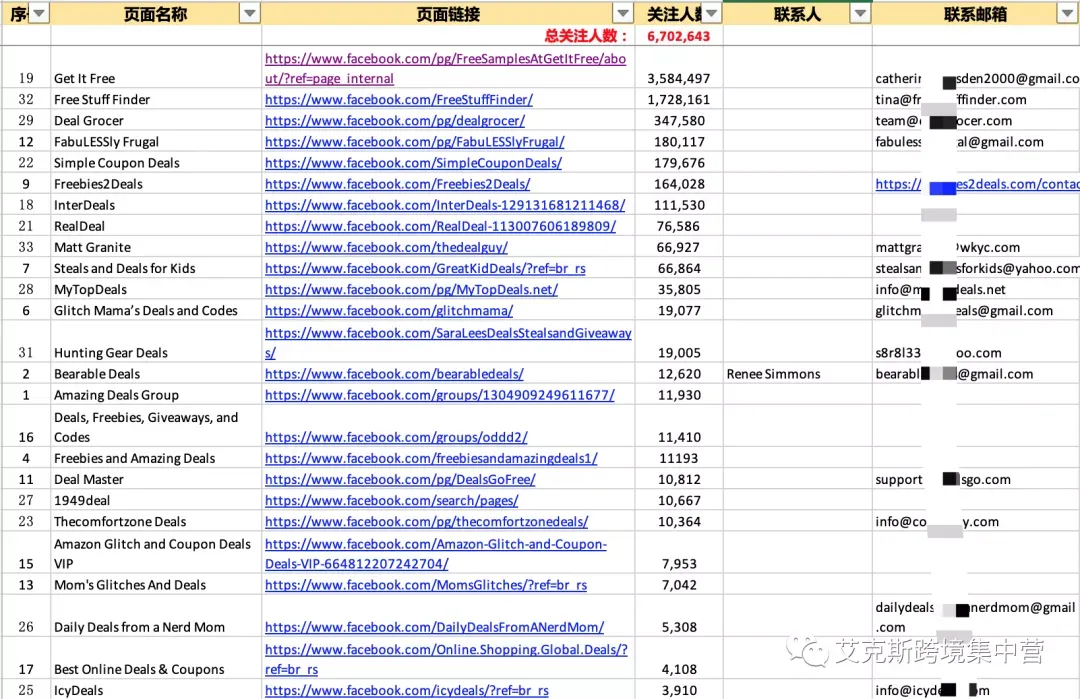1080x699 pixels.
Task: Open the facebook.com/search/pages link
Action: click(391, 501)
